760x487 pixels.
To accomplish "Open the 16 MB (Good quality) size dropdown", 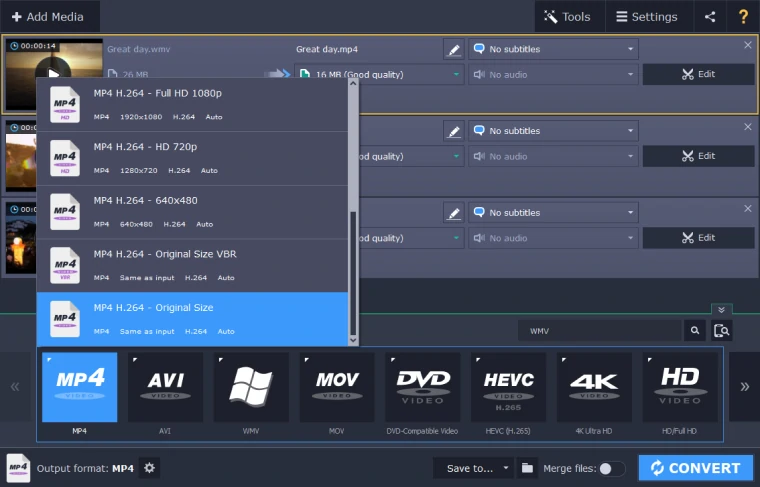I will [379, 75].
